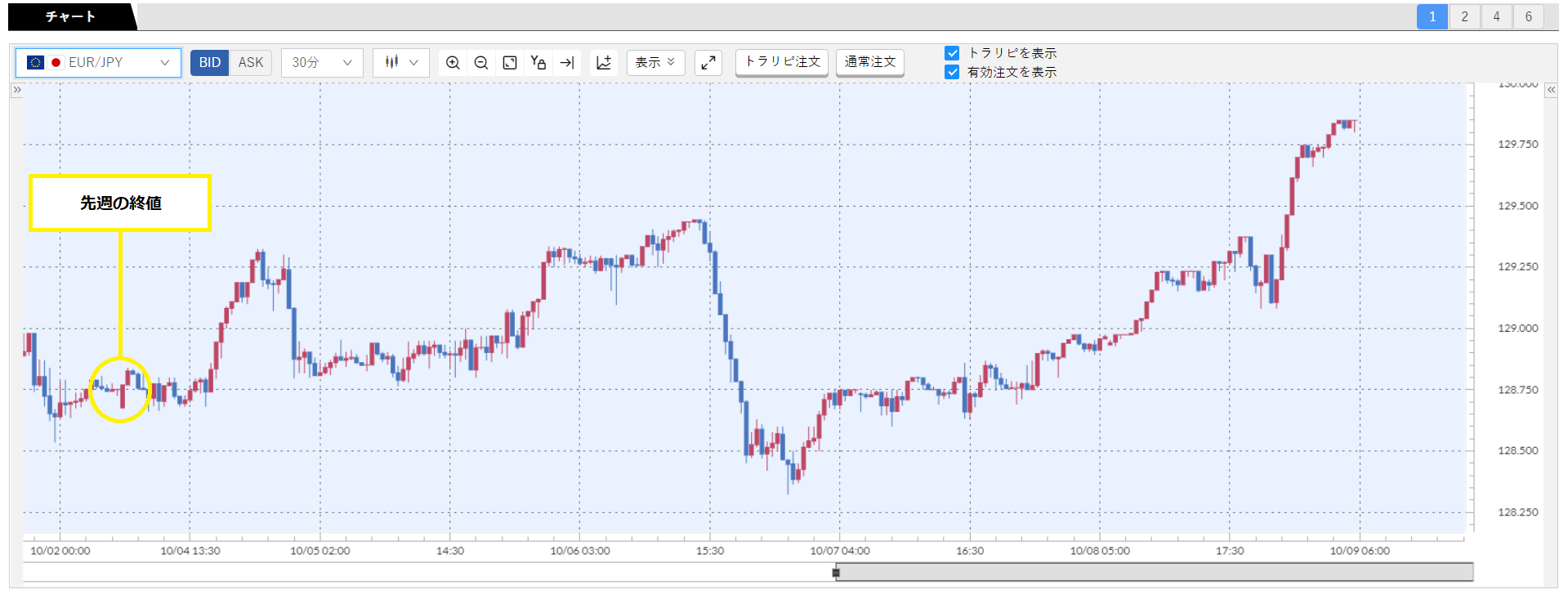Expand the left side panel arrows
1568x594 pixels.
tap(16, 90)
